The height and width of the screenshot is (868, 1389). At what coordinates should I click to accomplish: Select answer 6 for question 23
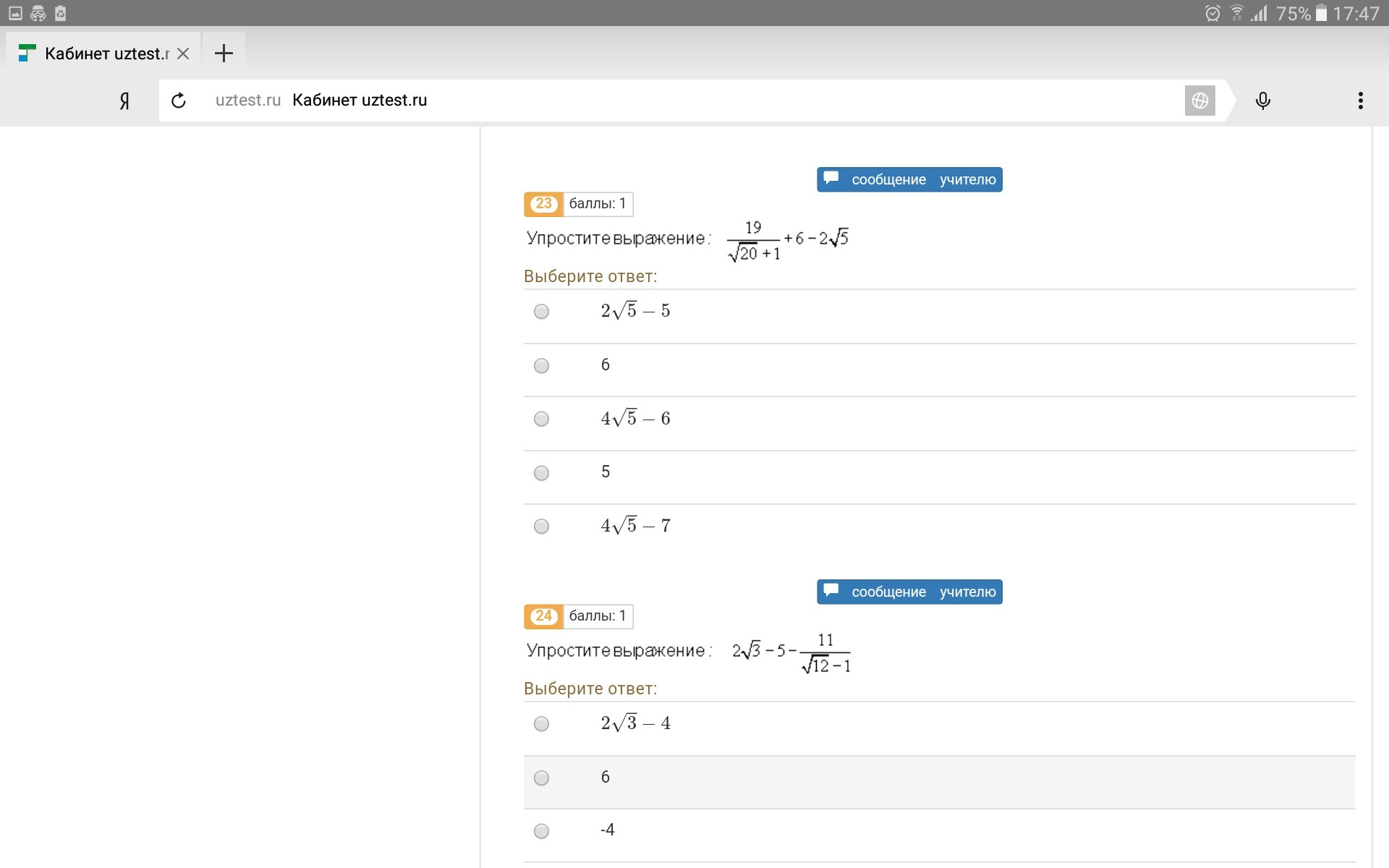coord(541,365)
